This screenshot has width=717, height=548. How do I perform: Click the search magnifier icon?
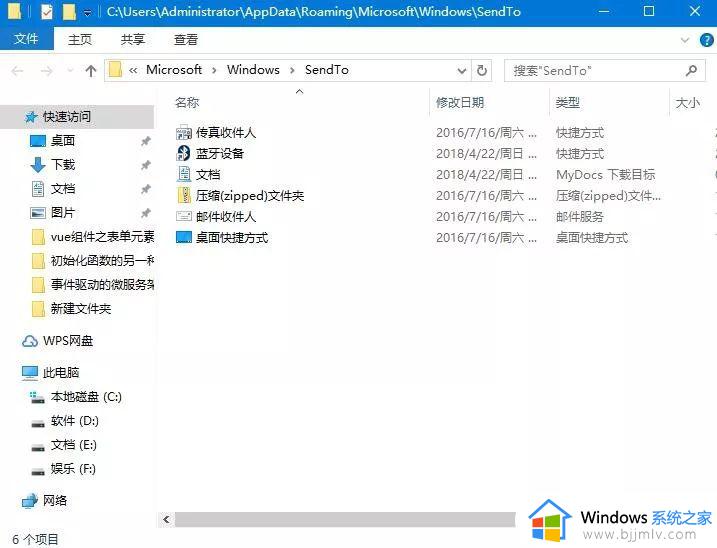pos(691,71)
